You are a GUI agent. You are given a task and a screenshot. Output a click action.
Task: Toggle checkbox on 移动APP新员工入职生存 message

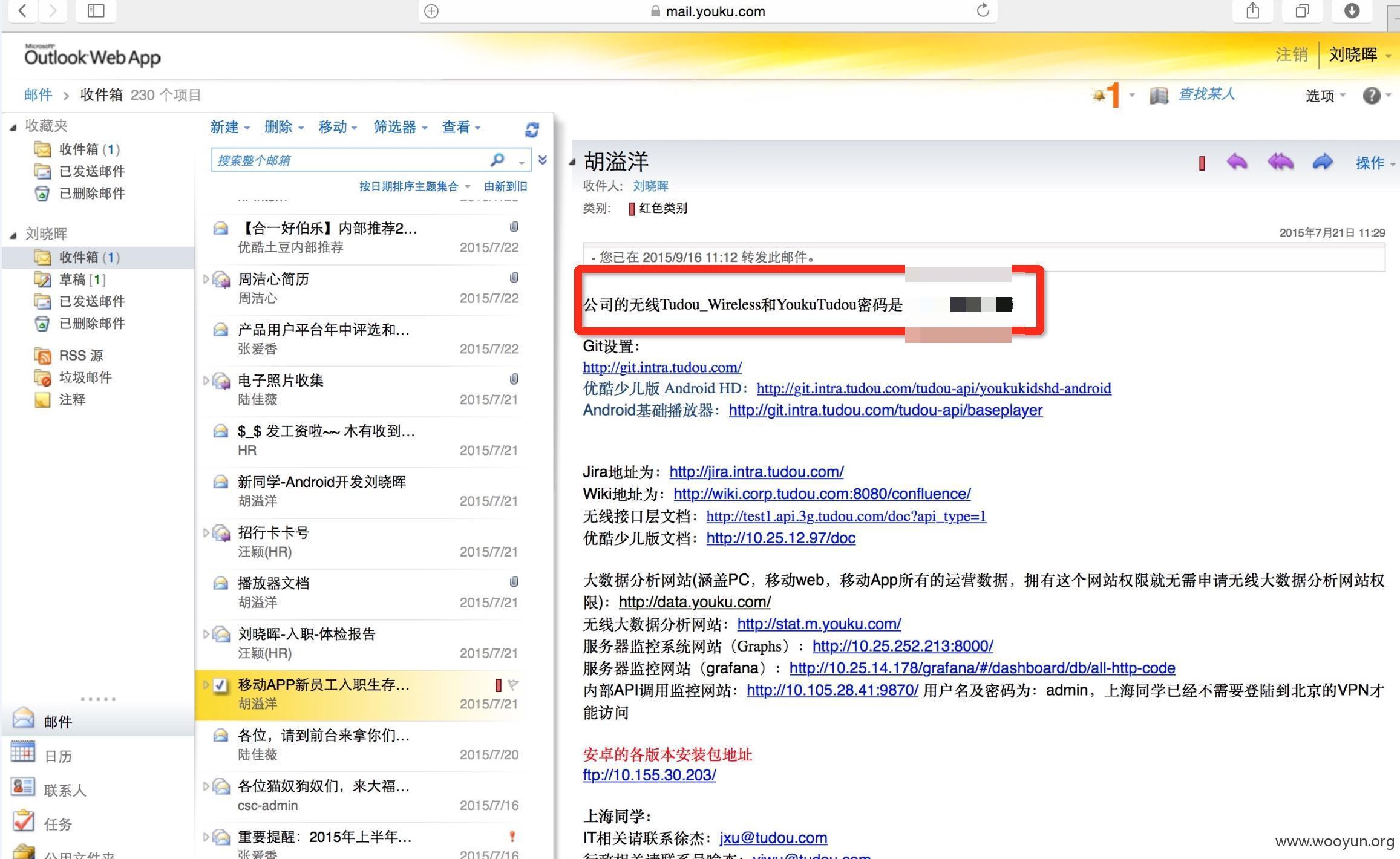coord(221,685)
